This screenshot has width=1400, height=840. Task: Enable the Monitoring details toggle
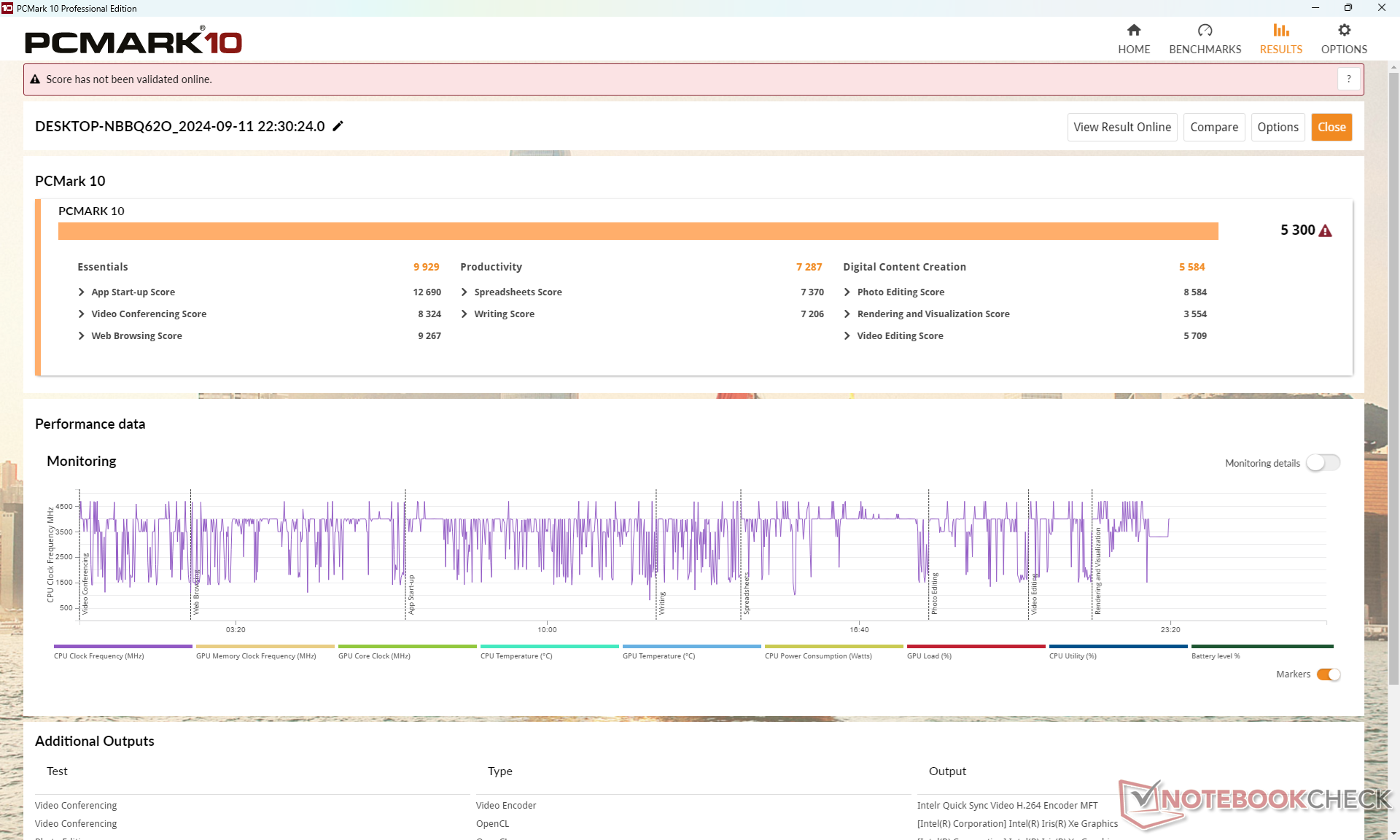tap(1323, 463)
